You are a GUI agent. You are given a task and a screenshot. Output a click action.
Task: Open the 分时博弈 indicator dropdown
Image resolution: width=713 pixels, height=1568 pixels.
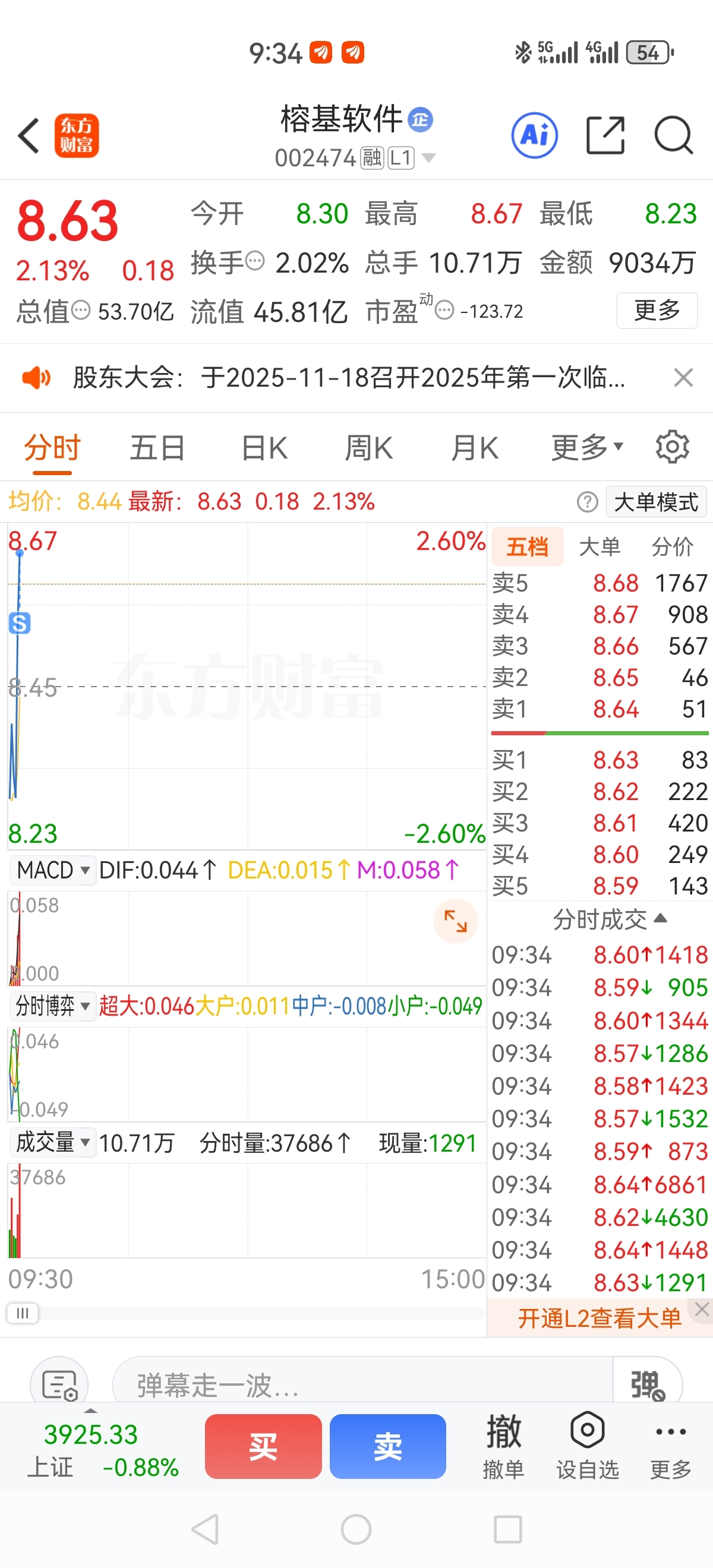coord(52,1006)
